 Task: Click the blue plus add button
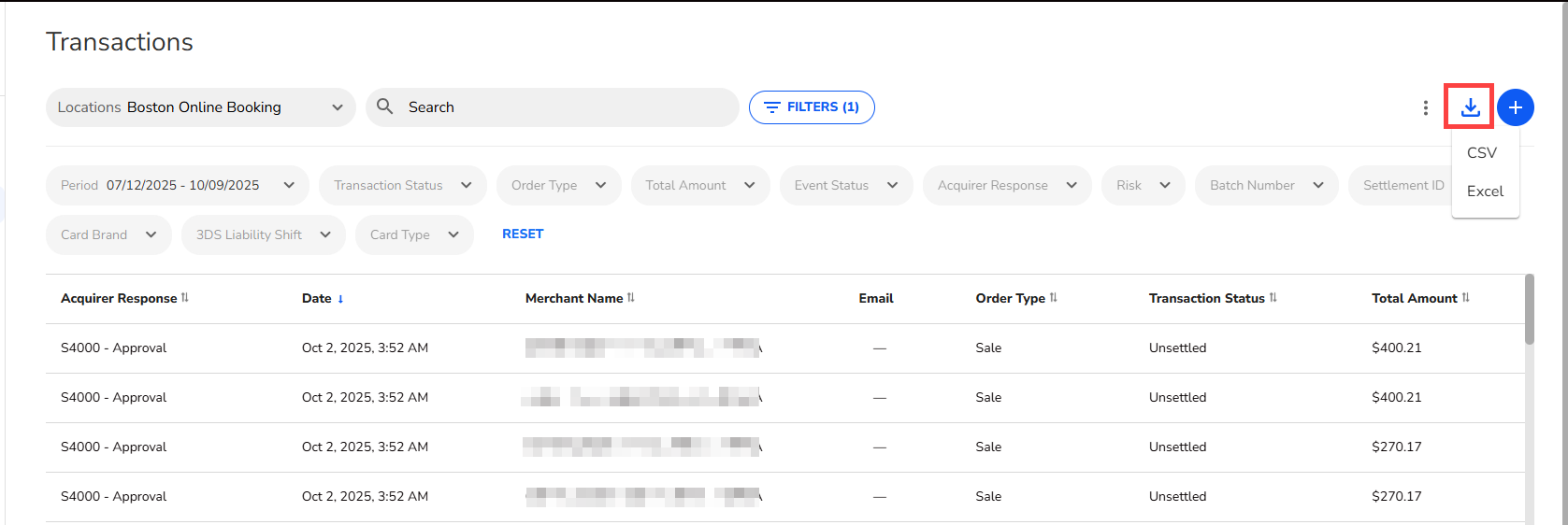(1515, 107)
